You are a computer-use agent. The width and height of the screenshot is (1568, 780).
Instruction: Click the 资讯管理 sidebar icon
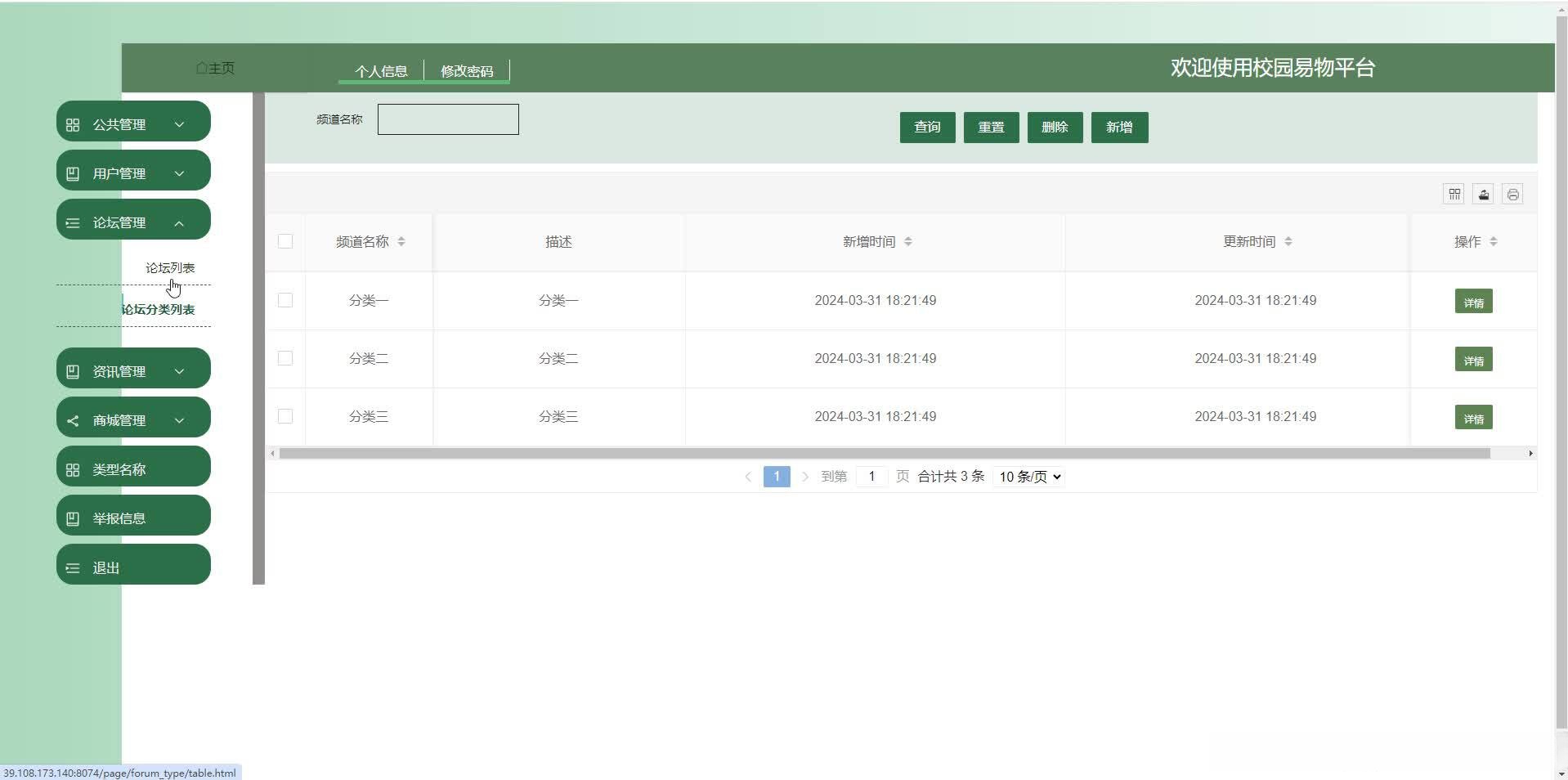click(x=73, y=372)
